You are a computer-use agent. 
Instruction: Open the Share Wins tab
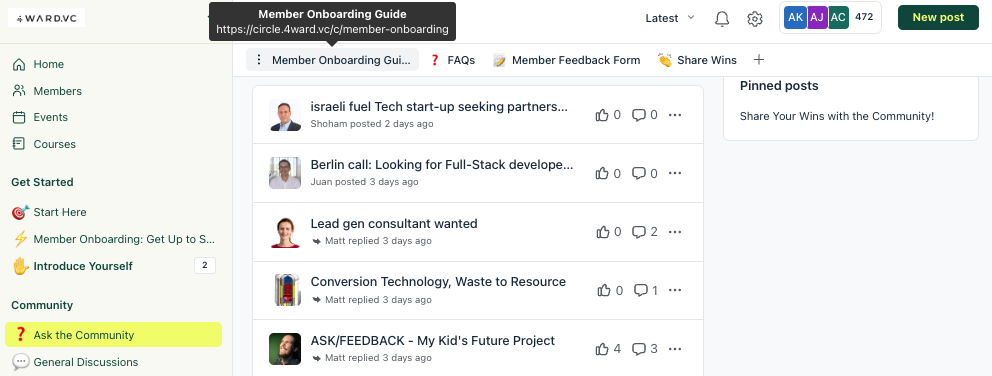pyautogui.click(x=697, y=60)
